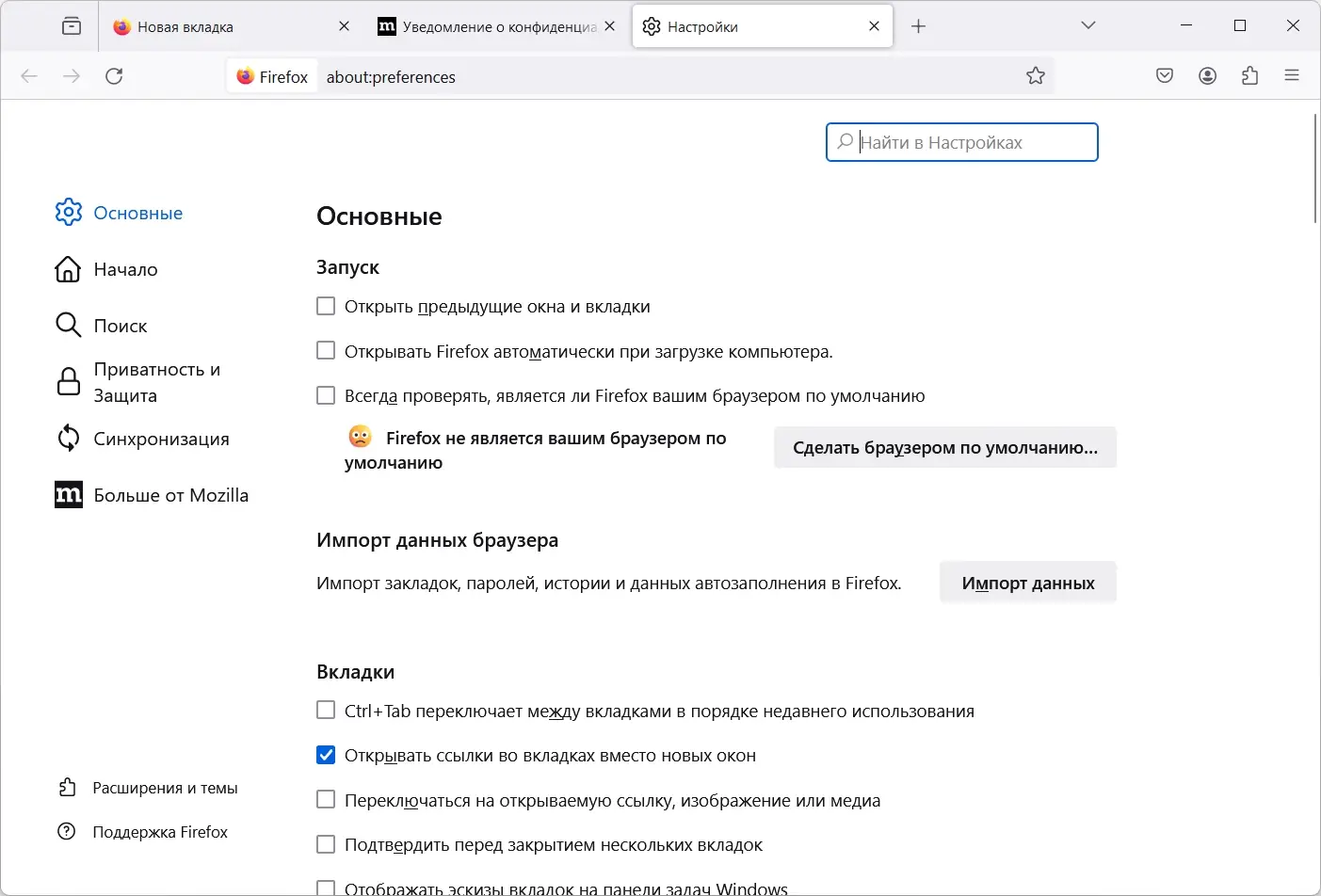Image resolution: width=1321 pixels, height=896 pixels.
Task: Go to the "Поиск" settings section
Action: tap(121, 326)
